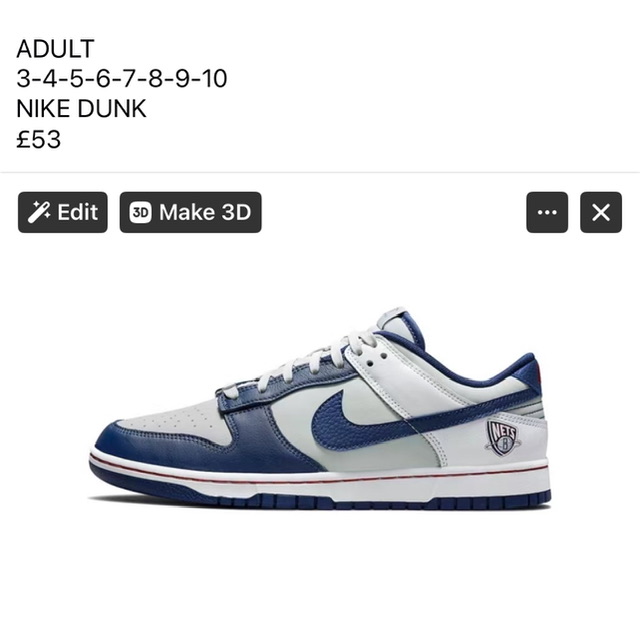The width and height of the screenshot is (640, 629).
Task: Close the image viewer with X
Action: pyautogui.click(x=601, y=212)
